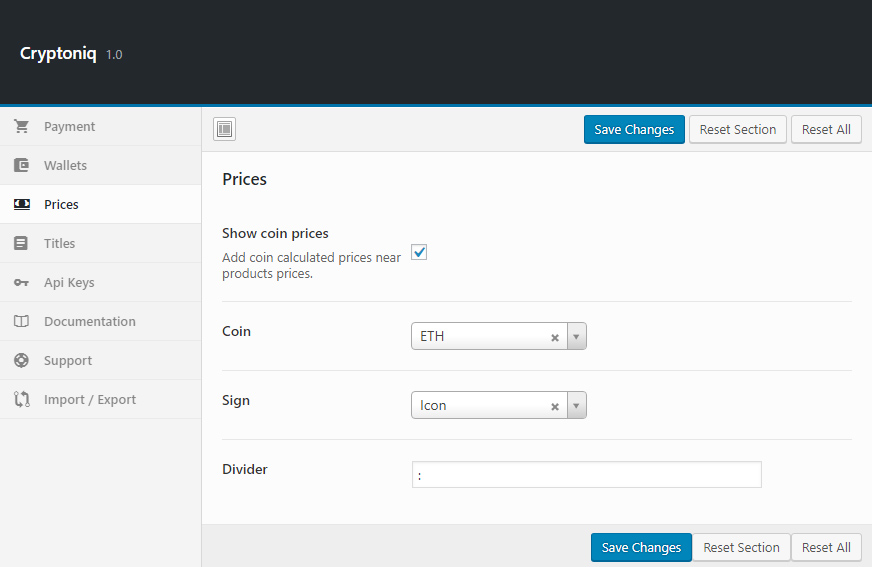Open the Wallets settings tab
This screenshot has width=872, height=567.
coord(65,166)
